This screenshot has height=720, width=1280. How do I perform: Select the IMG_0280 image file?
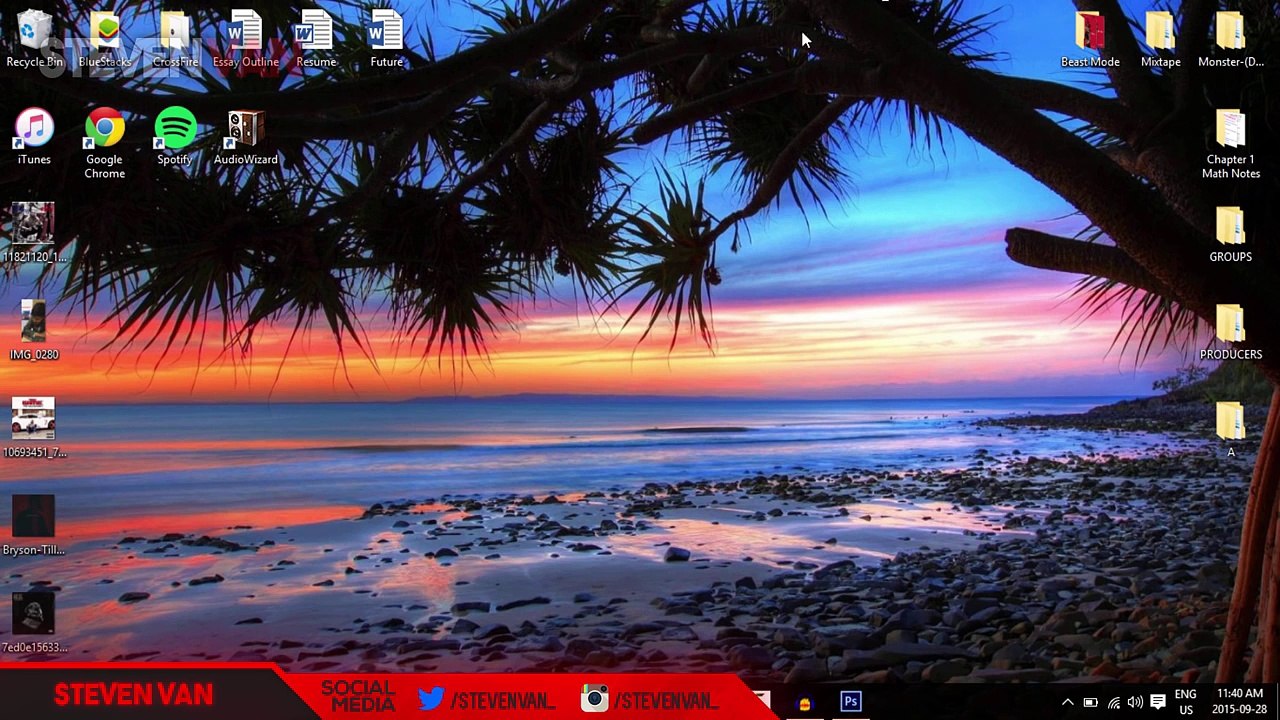click(x=34, y=331)
